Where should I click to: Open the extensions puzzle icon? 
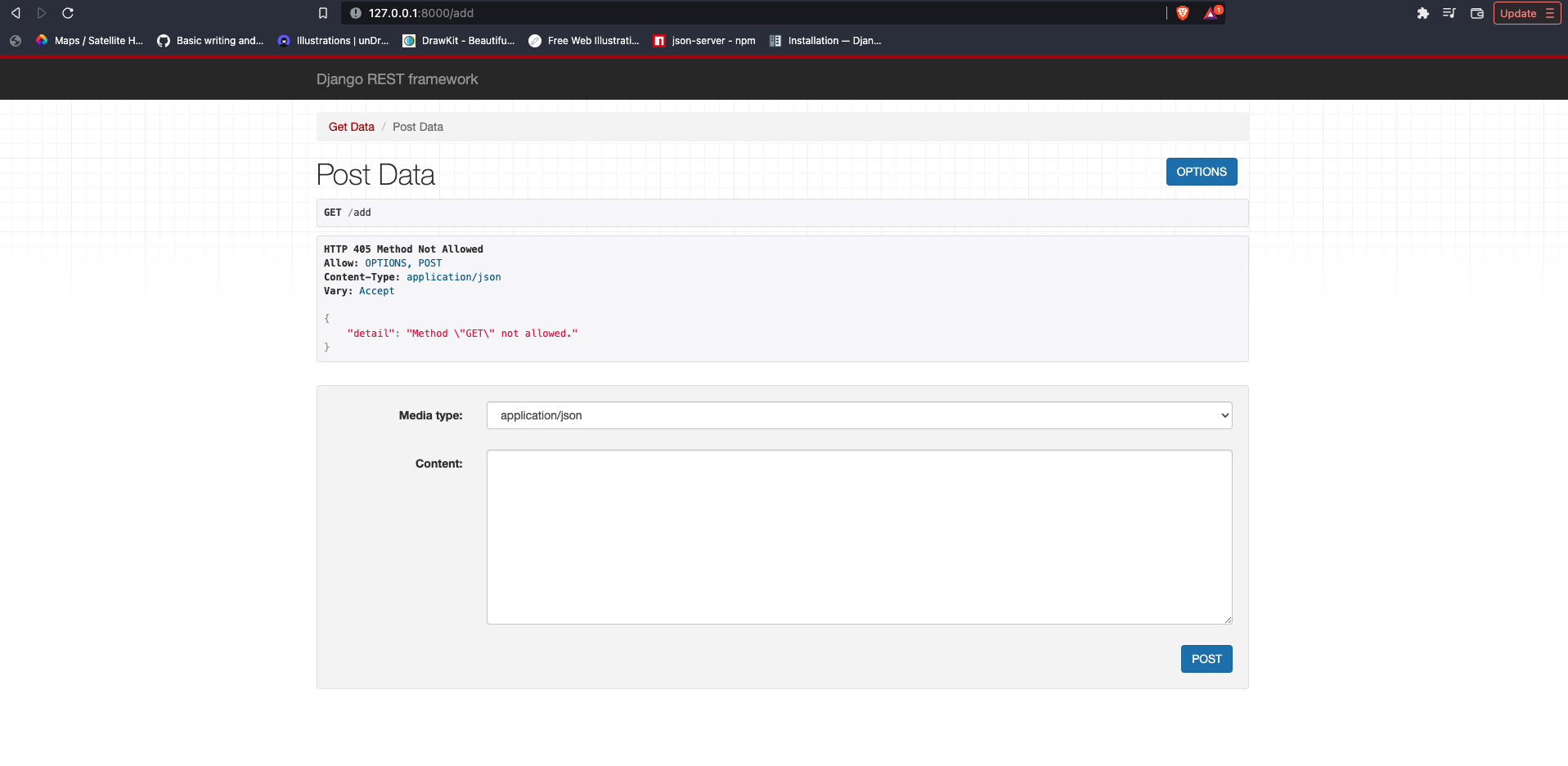point(1423,13)
